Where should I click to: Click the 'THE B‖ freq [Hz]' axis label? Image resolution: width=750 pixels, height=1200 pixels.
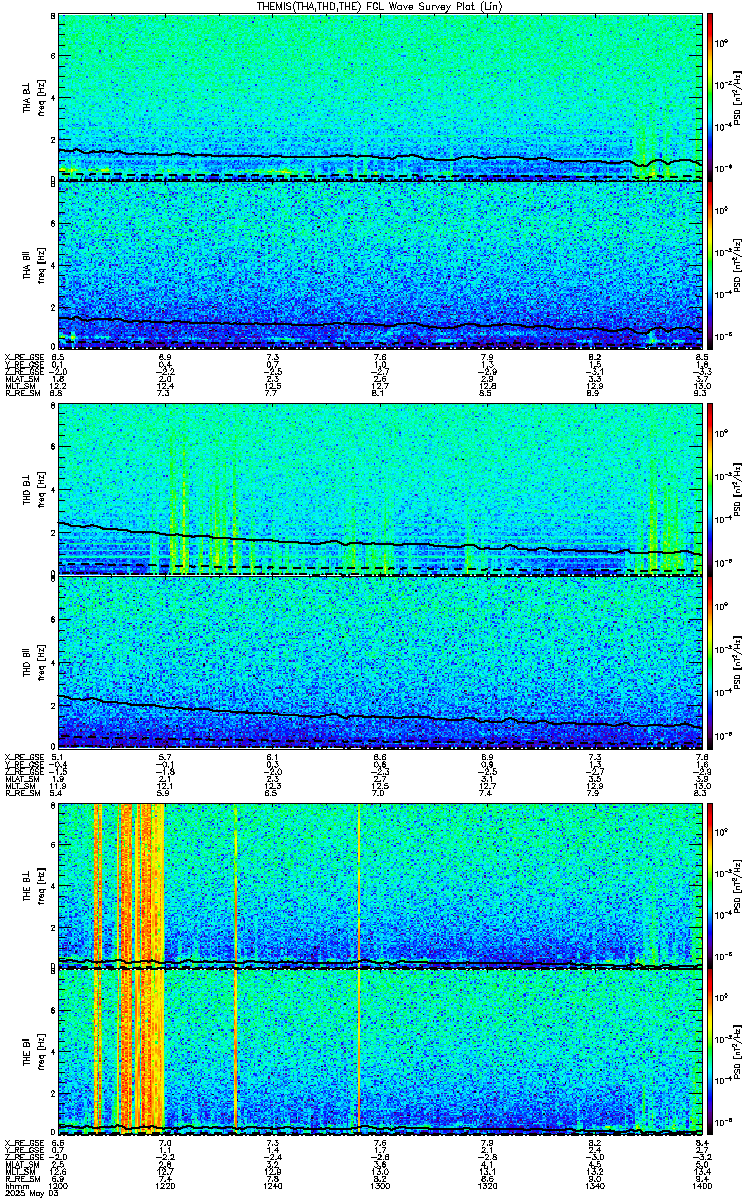tap(35, 1052)
